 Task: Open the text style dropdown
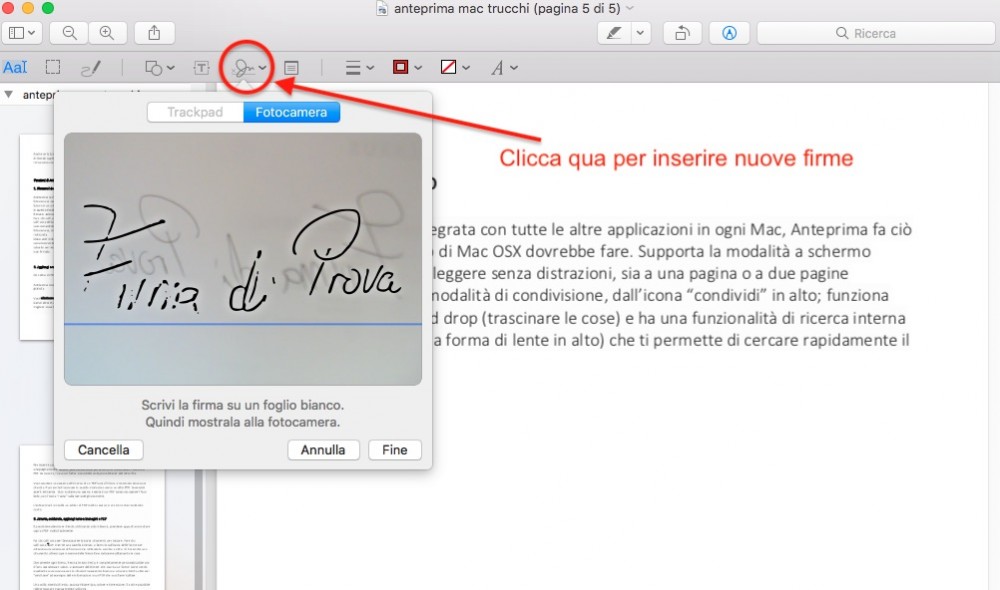[503, 67]
